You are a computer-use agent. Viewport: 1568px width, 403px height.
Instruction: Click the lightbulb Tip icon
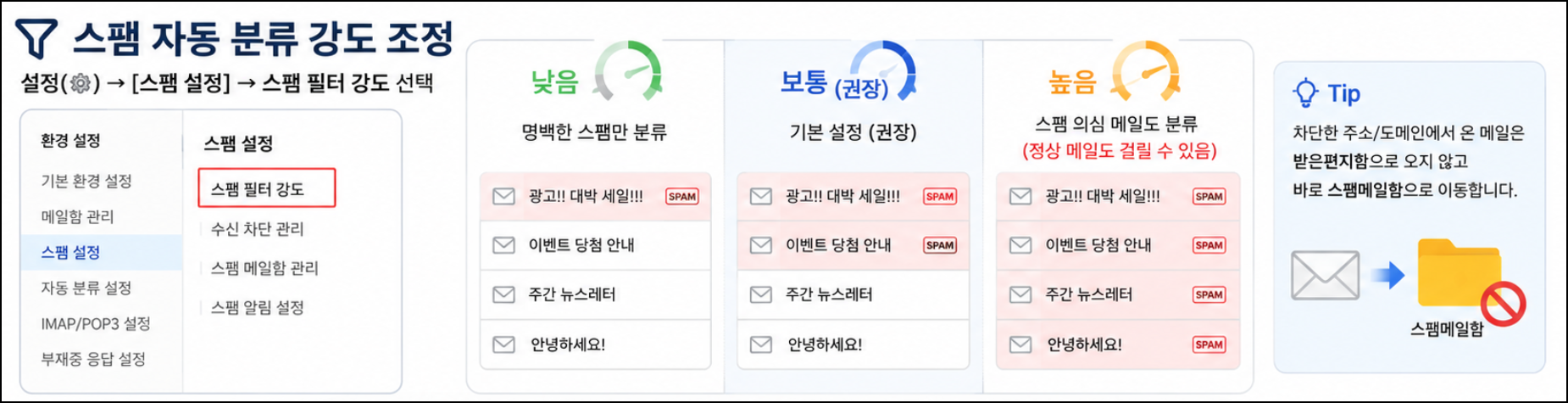pos(1305,93)
